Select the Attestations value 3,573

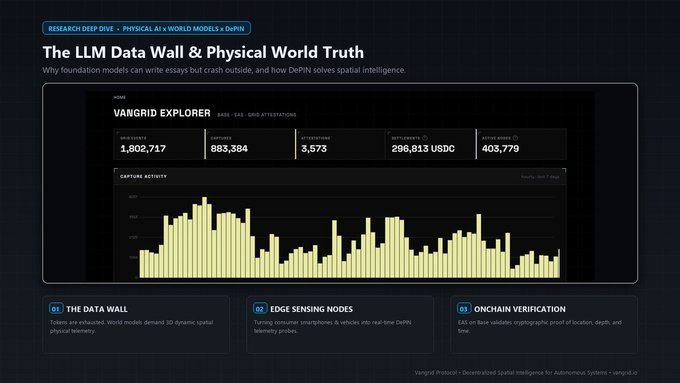[x=314, y=149]
